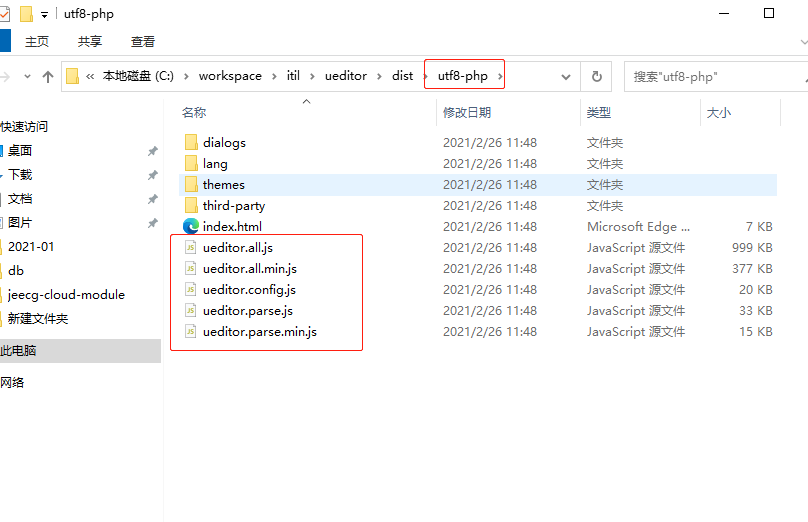Open 图片 in navigation pane
The height and width of the screenshot is (522, 808).
(20, 223)
